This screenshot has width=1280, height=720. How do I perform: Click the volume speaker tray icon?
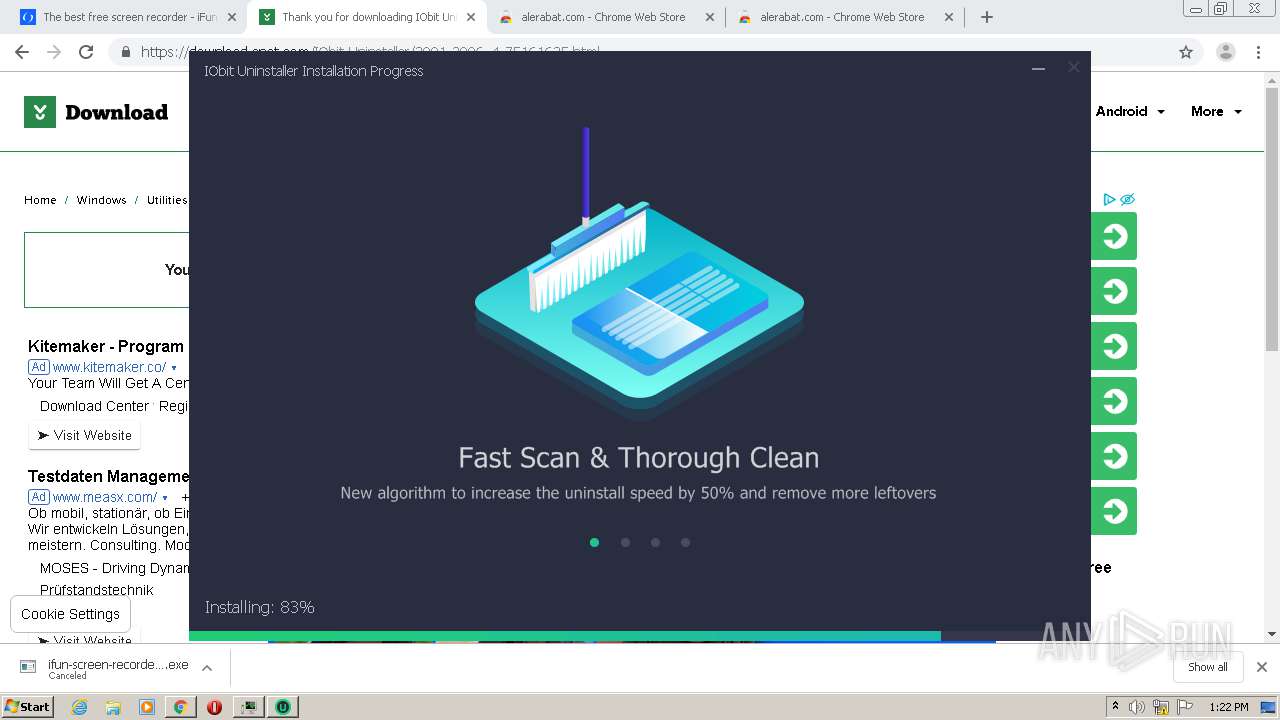coord(1137,707)
